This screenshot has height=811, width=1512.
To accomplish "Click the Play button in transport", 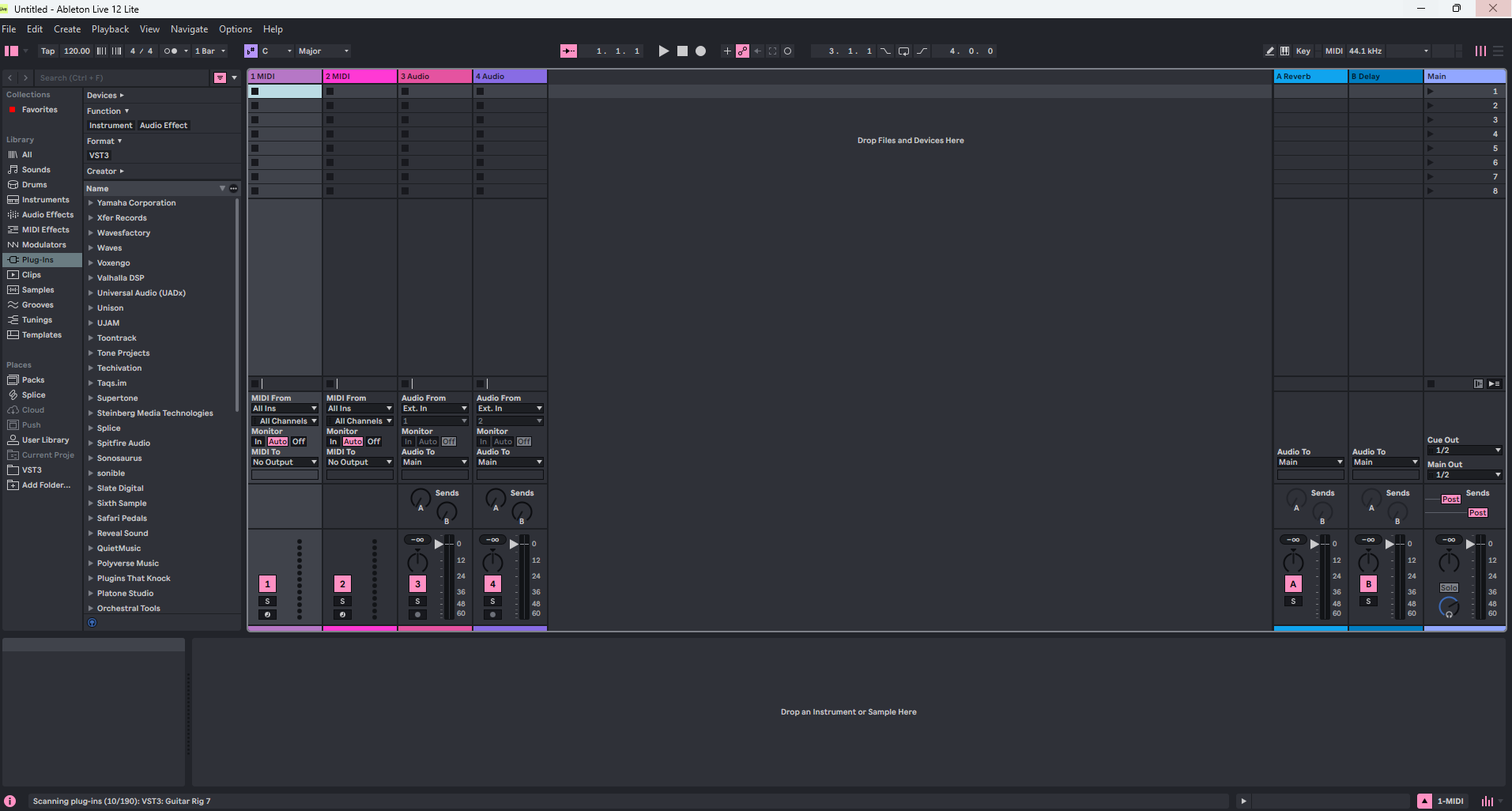I will [x=663, y=51].
